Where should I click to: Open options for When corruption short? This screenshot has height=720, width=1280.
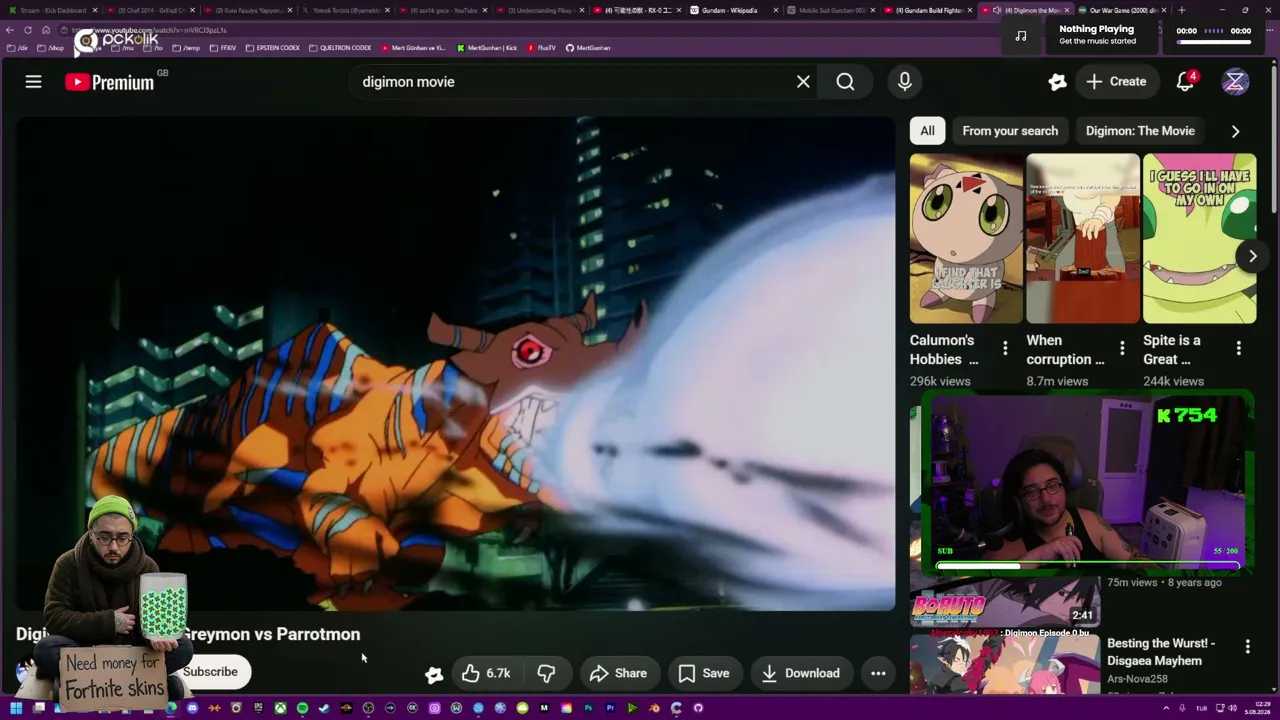coord(1122,348)
